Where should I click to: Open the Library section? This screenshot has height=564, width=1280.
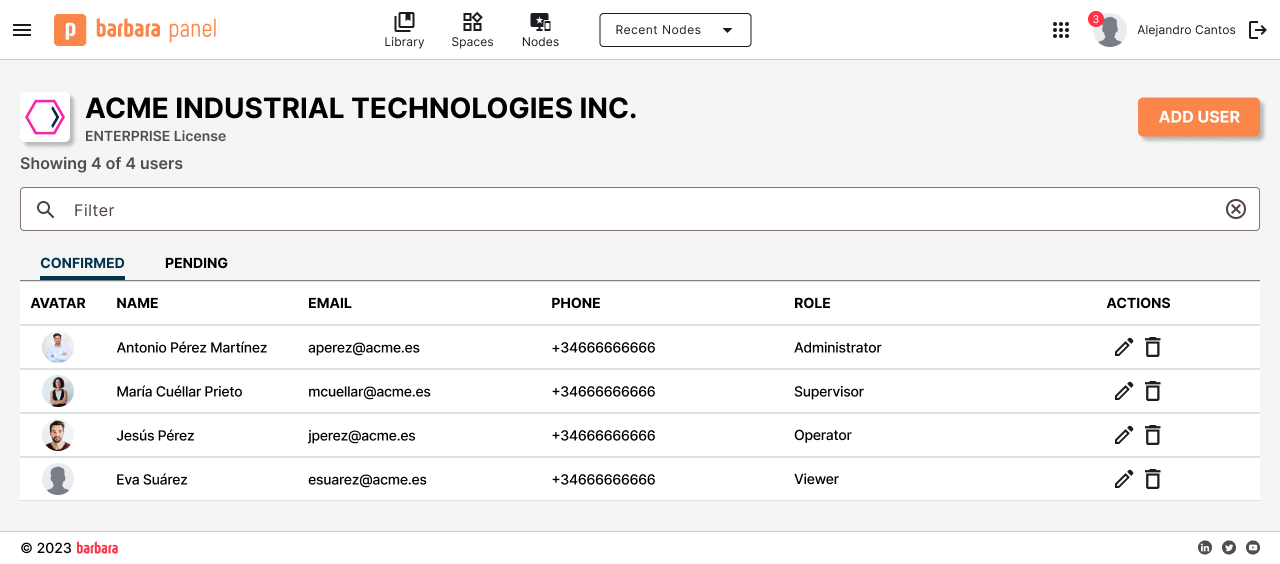[x=404, y=30]
